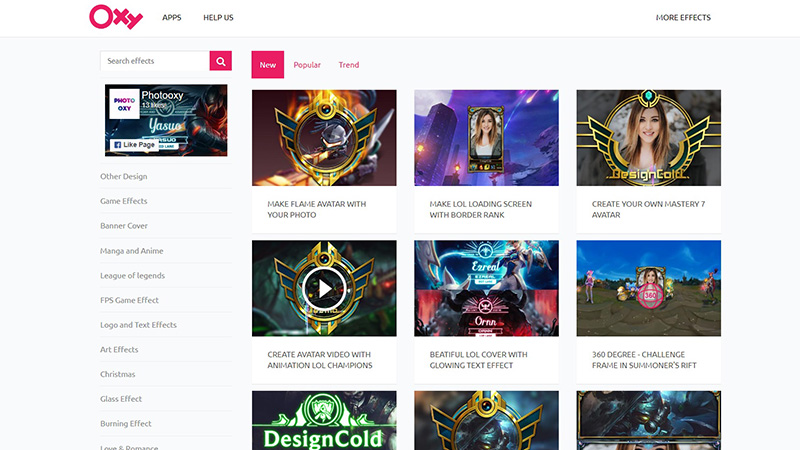Viewport: 800px width, 450px height.
Task: Click the magnifier search button
Action: click(x=220, y=61)
